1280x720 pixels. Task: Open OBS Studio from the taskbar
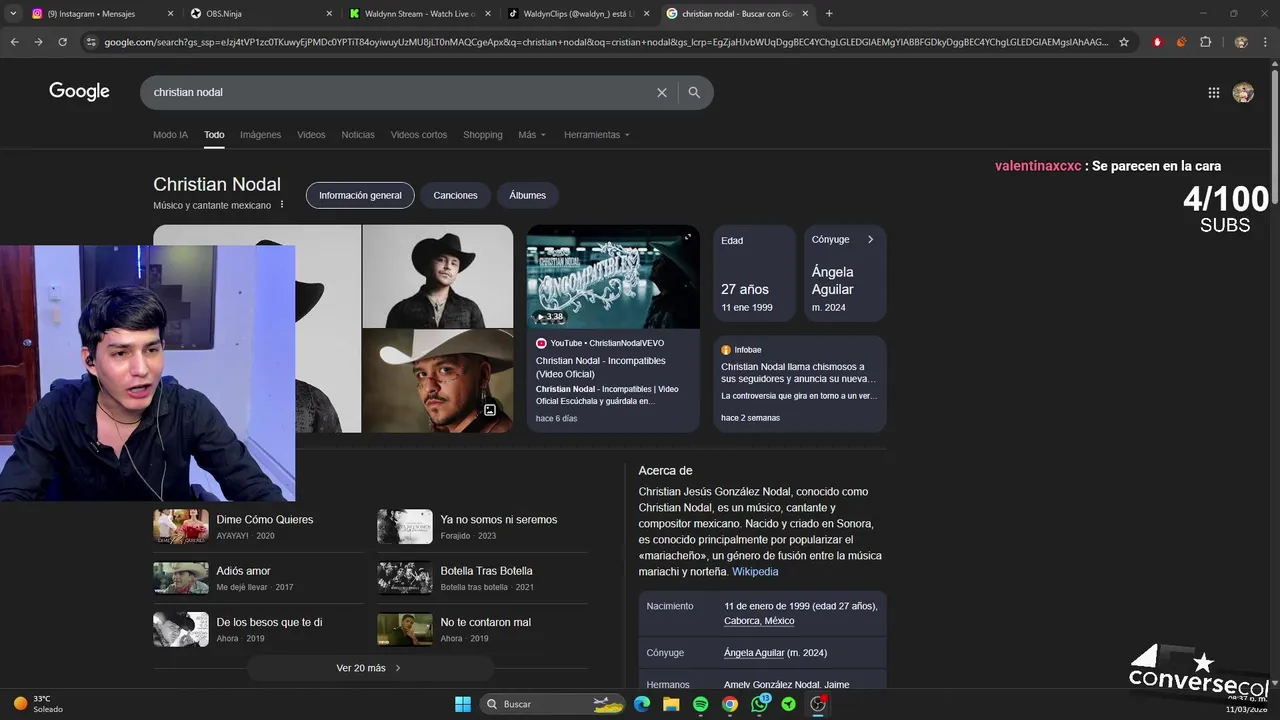[x=819, y=704]
